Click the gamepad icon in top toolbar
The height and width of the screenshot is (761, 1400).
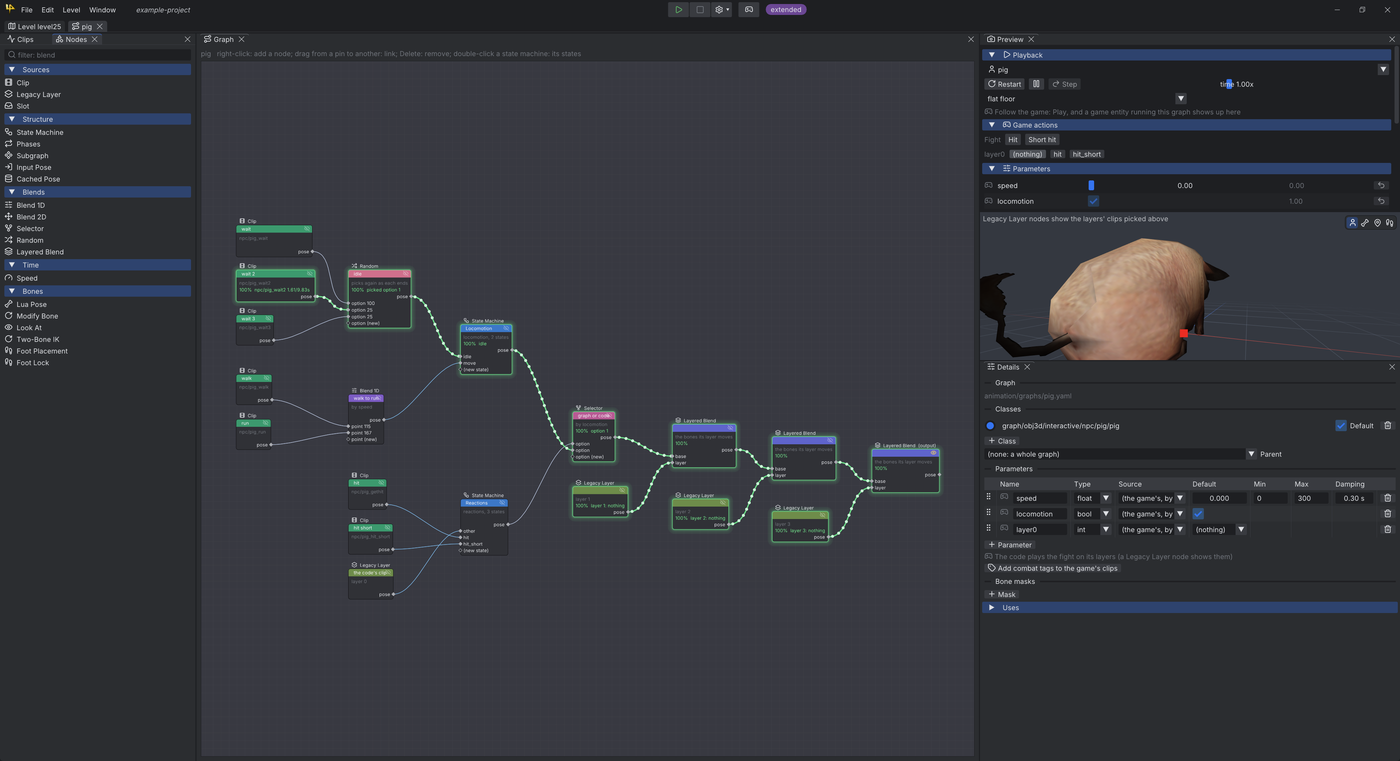click(x=749, y=10)
